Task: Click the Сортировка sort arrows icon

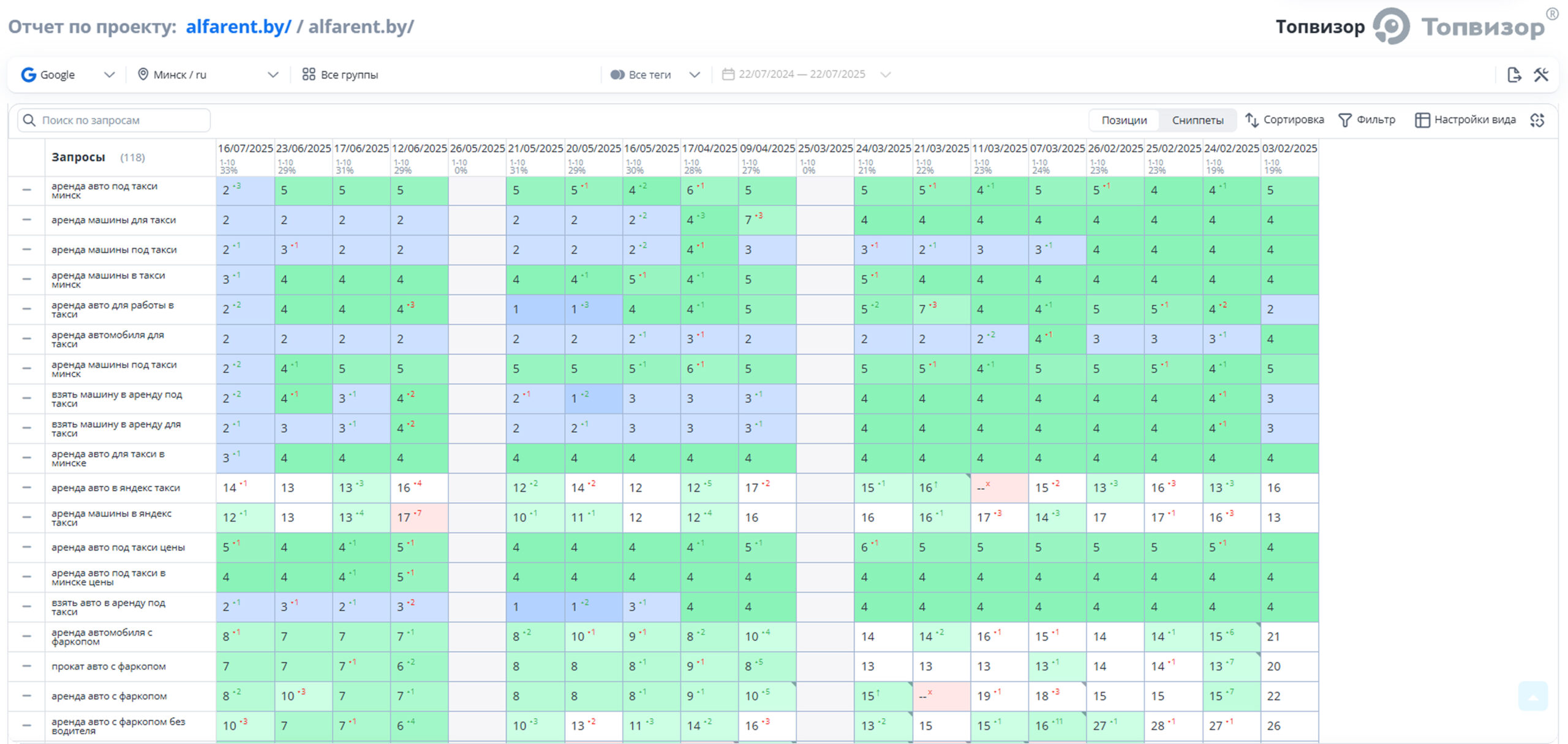Action: (x=1252, y=120)
